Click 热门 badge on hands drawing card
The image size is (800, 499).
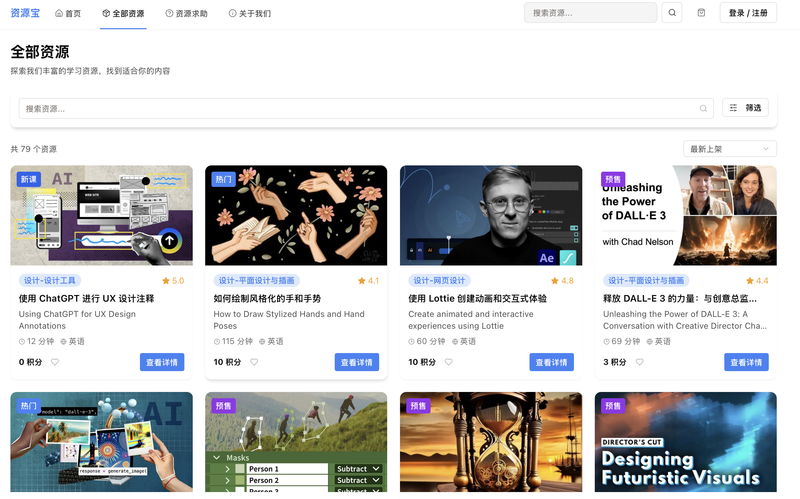[x=223, y=179]
